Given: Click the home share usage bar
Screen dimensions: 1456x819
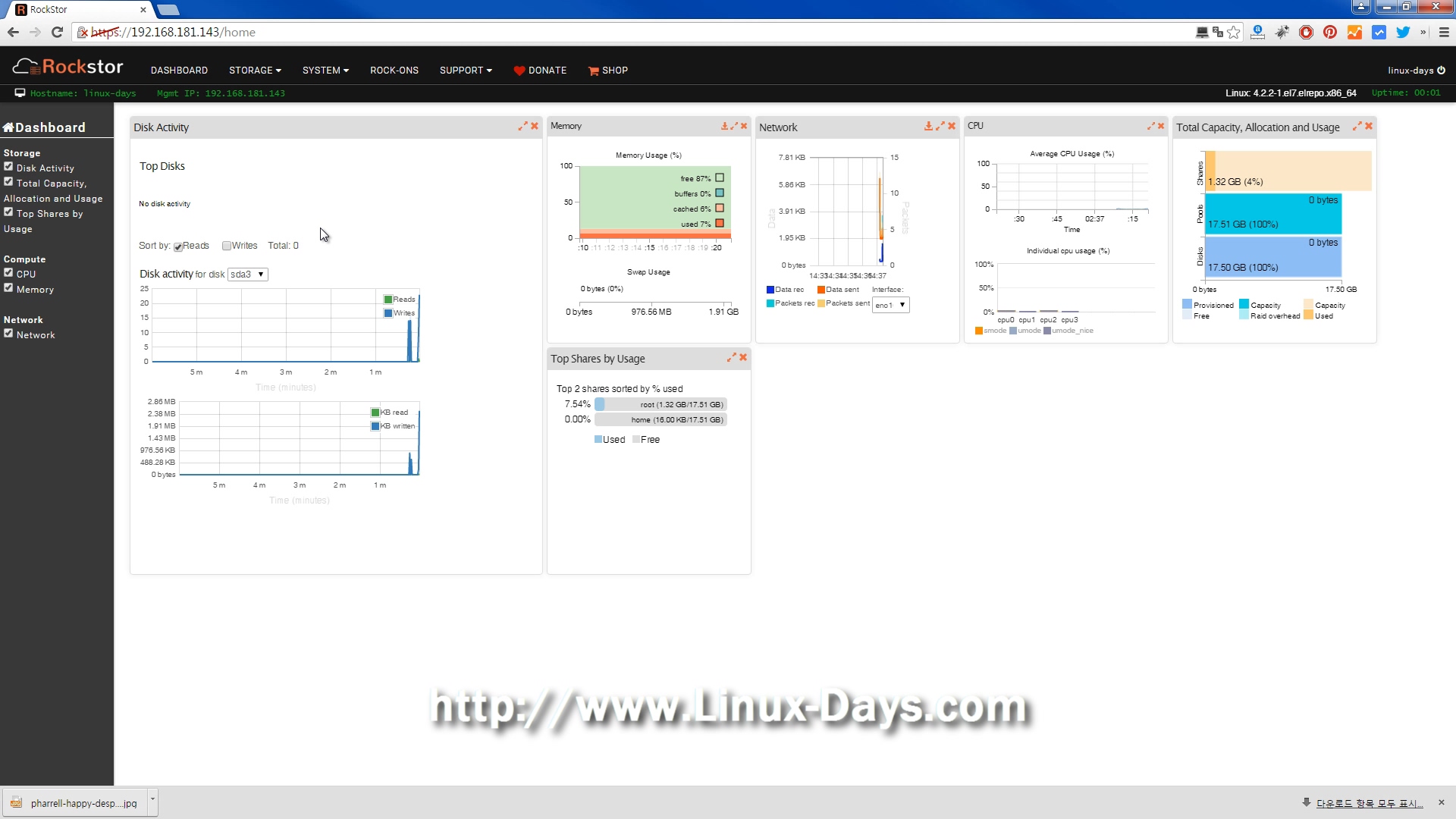Looking at the screenshot, I should click(661, 419).
